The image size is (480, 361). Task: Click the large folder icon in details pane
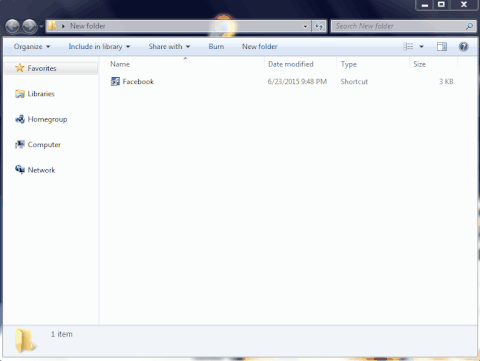[x=25, y=340]
